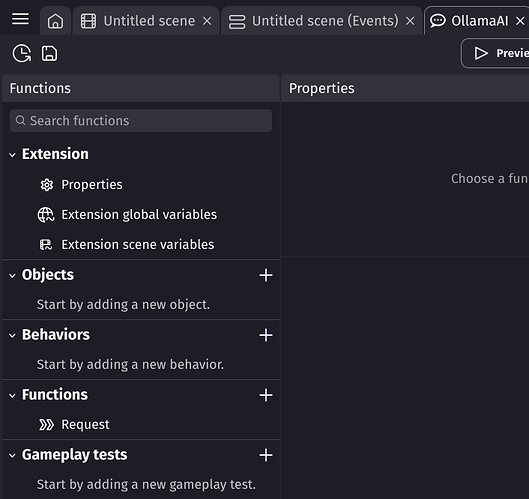Close the Untitled scene (Events) tab
Viewport: 529px width, 499px height.
coord(410,21)
